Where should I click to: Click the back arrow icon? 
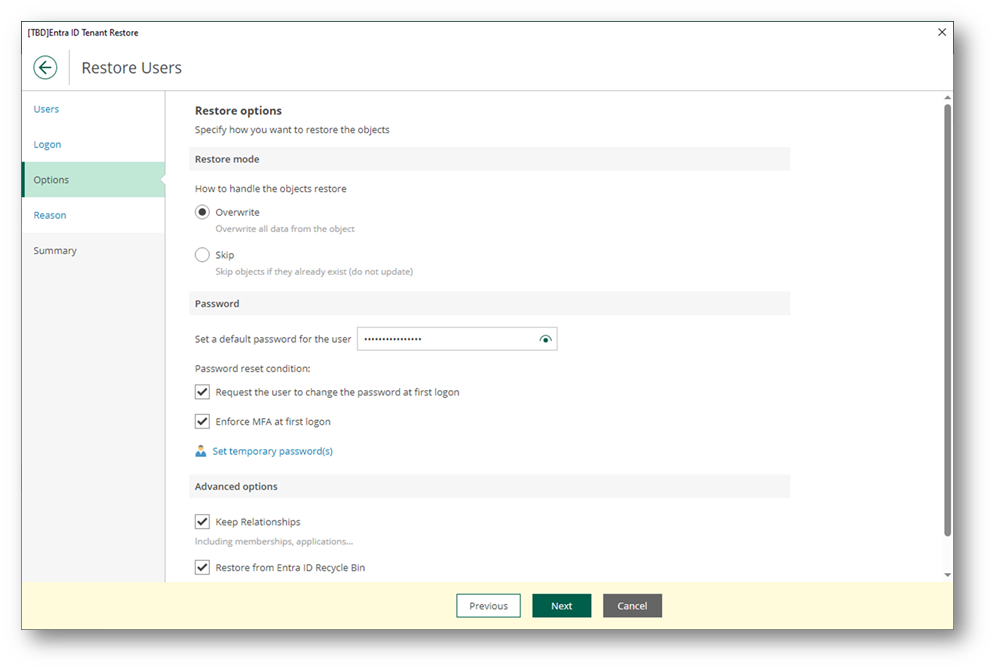pos(45,68)
